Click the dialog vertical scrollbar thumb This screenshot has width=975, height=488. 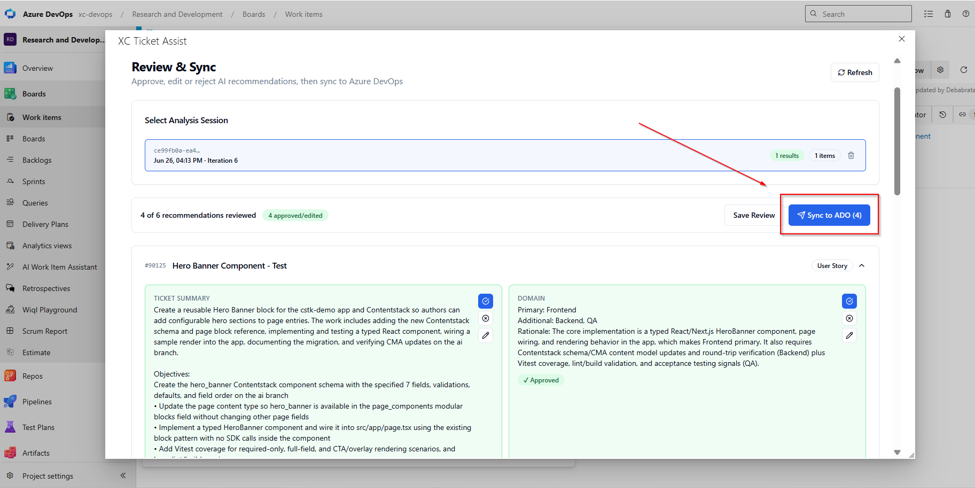(897, 141)
